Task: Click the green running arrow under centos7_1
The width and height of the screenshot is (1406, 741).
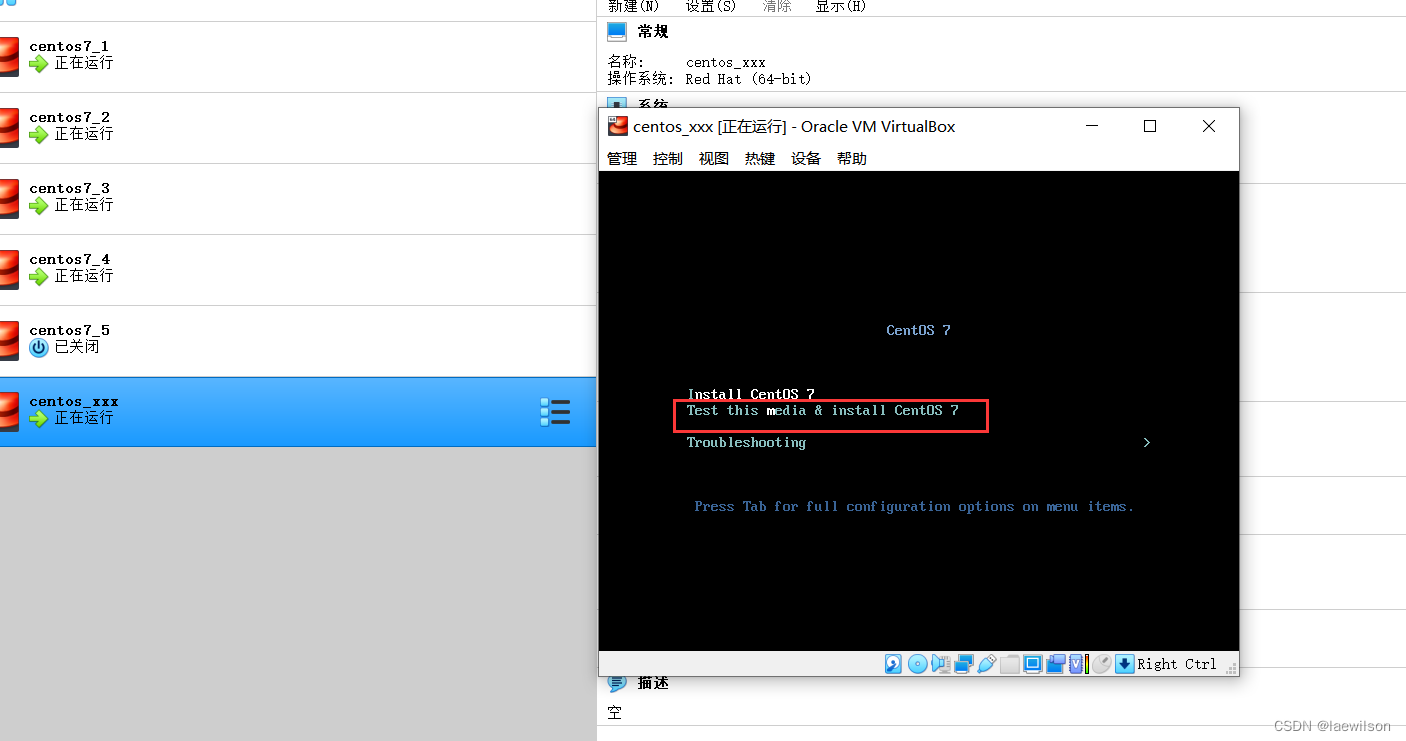Action: pos(39,64)
